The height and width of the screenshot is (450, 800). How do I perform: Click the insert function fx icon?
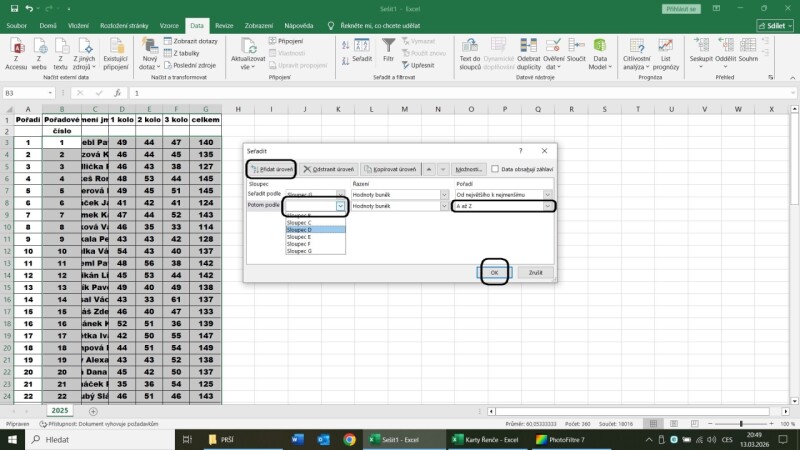117,93
